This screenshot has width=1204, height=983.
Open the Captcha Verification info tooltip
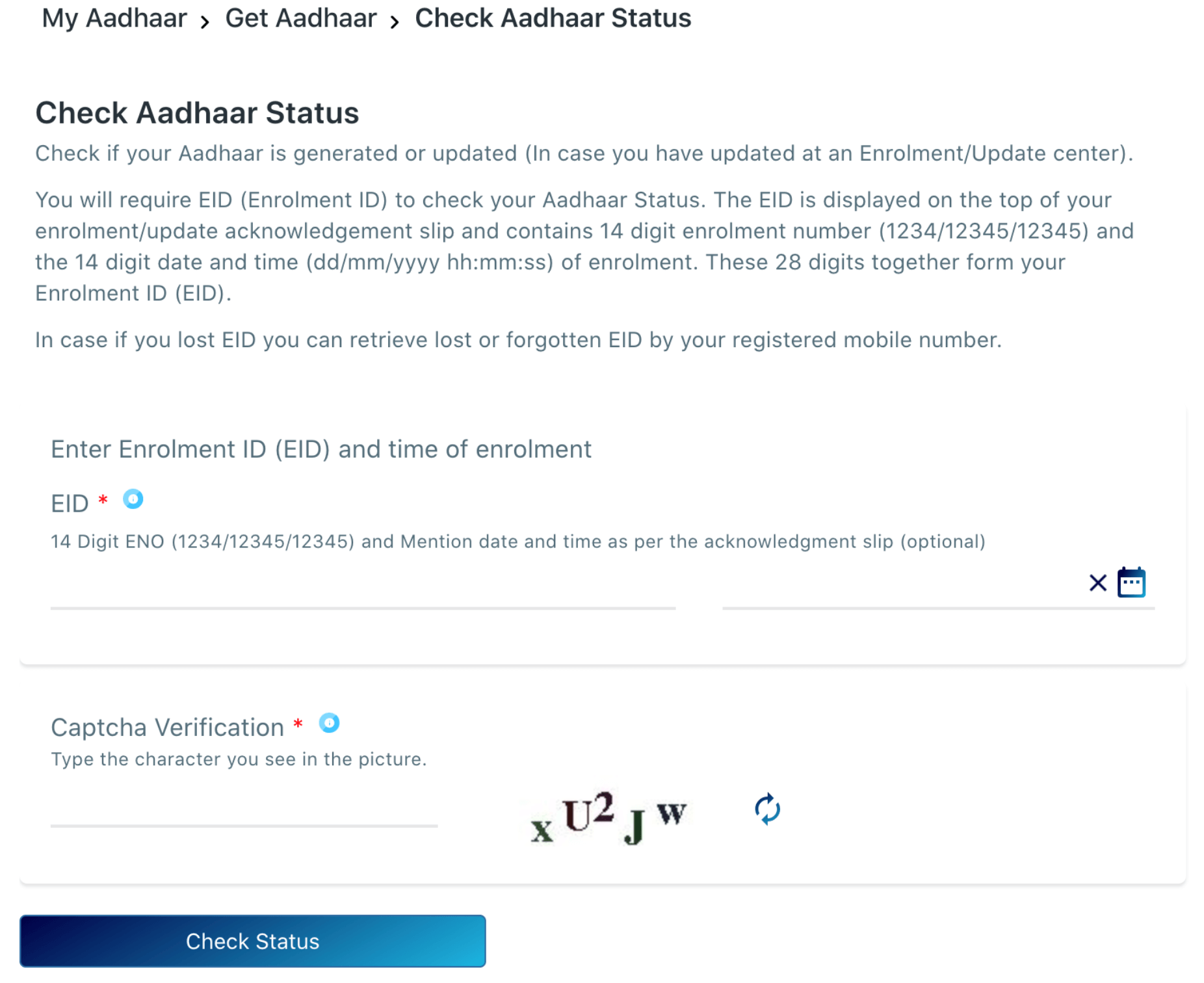point(330,724)
